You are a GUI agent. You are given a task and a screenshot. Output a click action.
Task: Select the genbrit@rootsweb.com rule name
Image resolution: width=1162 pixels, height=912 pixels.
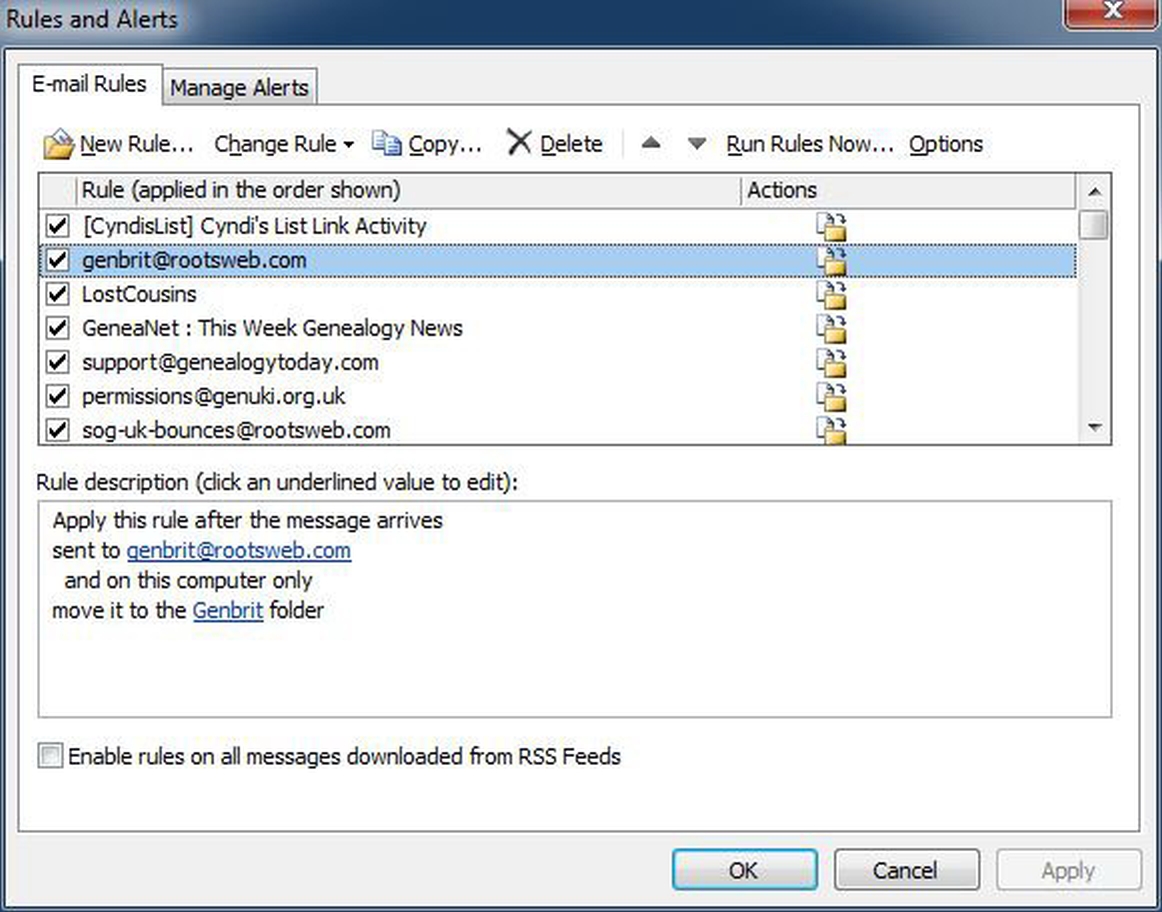tap(194, 260)
